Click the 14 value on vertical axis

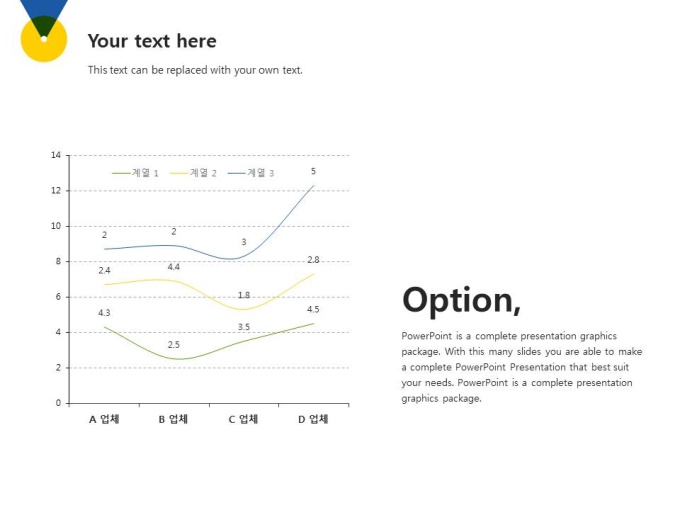pyautogui.click(x=56, y=155)
